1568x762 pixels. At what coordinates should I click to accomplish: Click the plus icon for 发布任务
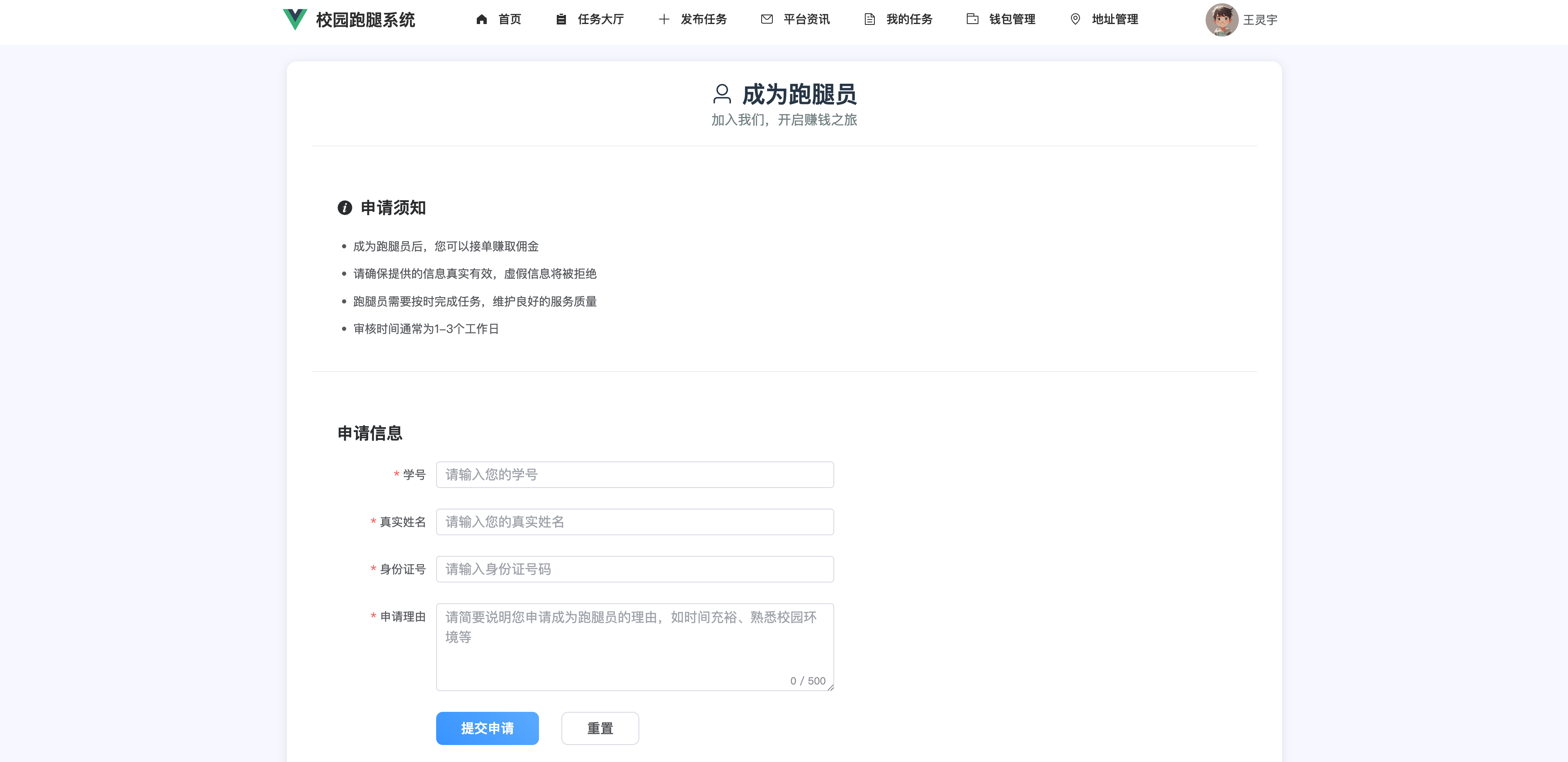[x=663, y=19]
